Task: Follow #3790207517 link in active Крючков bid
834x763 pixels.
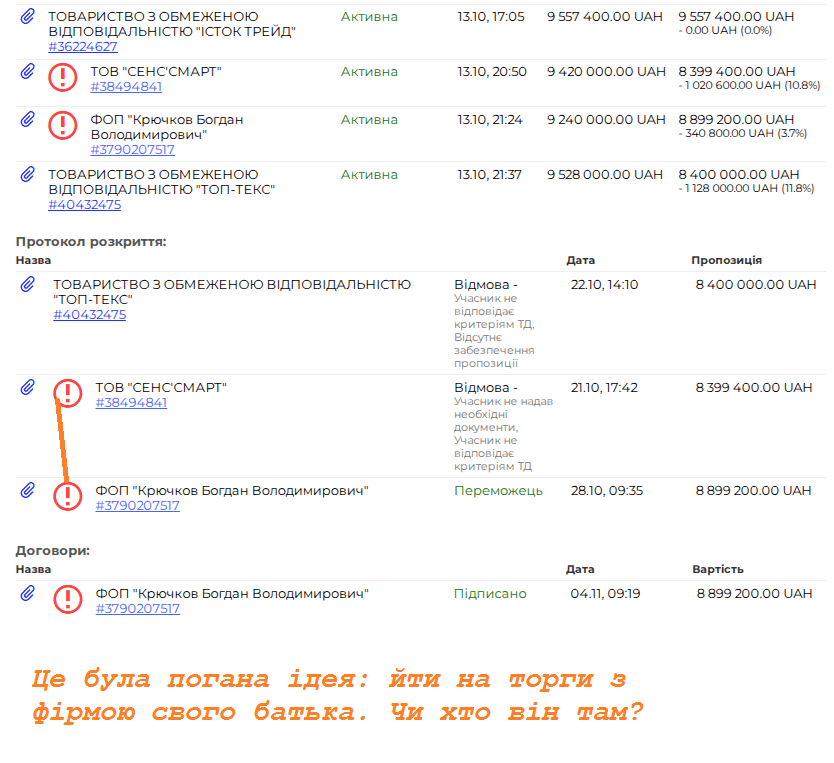Action: [x=132, y=150]
